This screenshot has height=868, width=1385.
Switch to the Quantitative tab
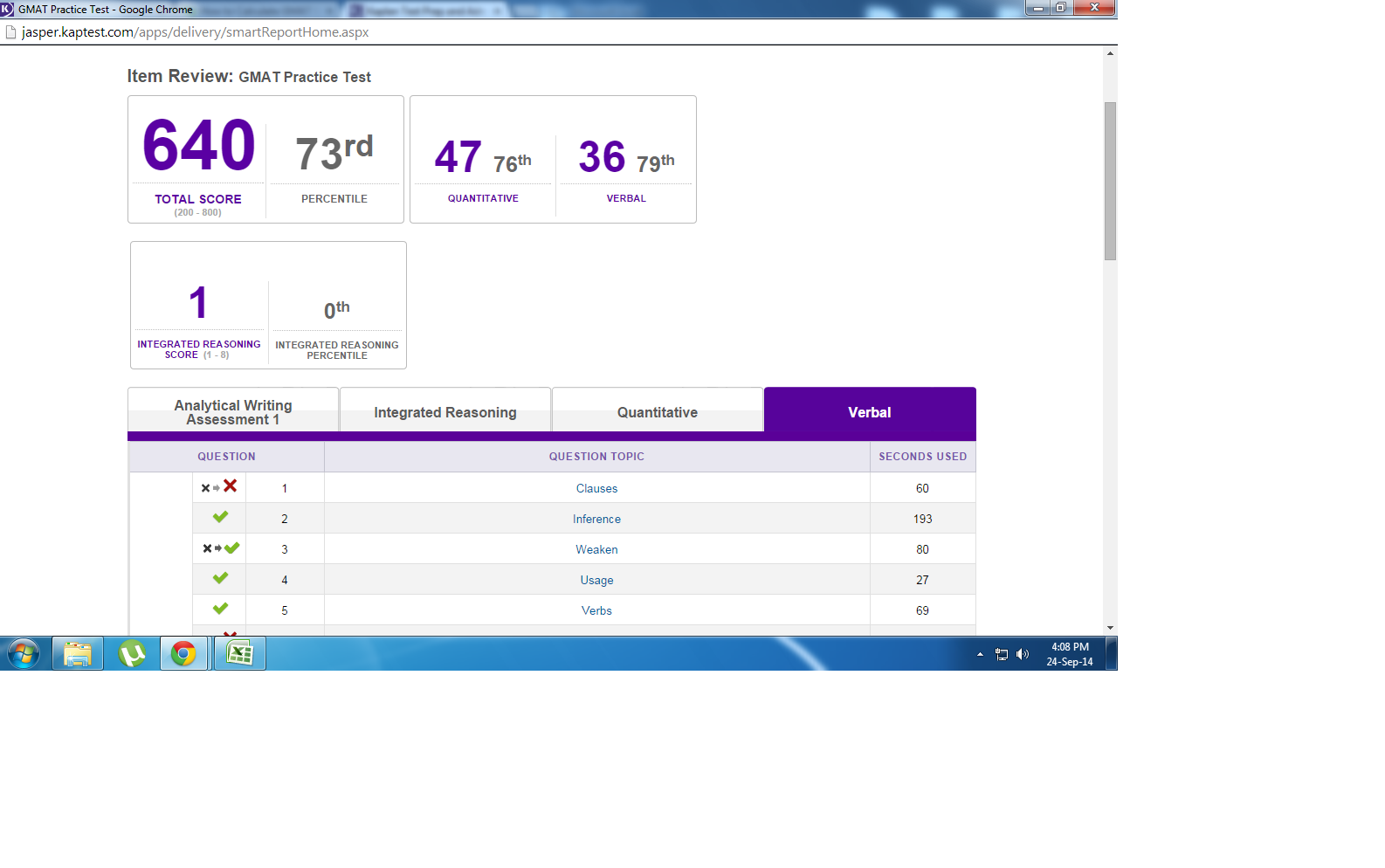(658, 411)
